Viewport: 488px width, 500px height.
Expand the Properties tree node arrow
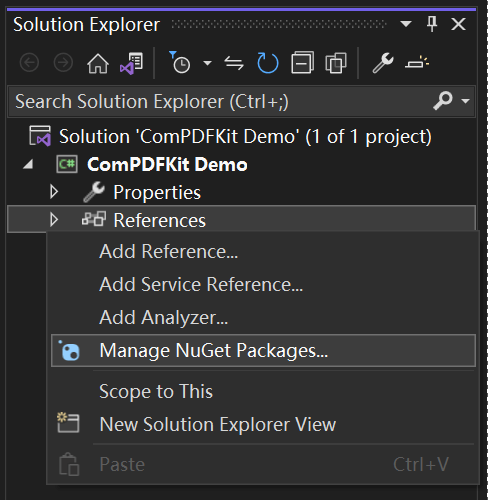pos(54,192)
